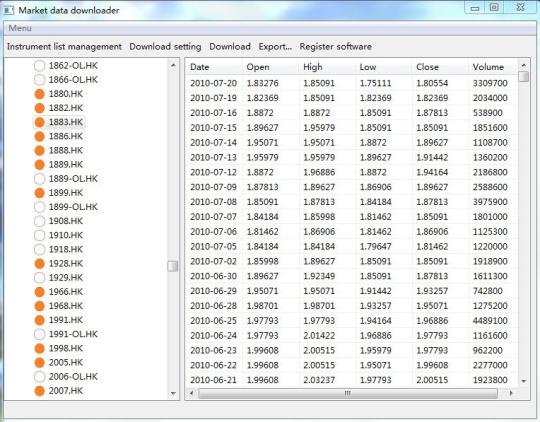Screen dimensions: 540x422
Task: Select the 2010-07-15 date cell
Action: coord(214,127)
